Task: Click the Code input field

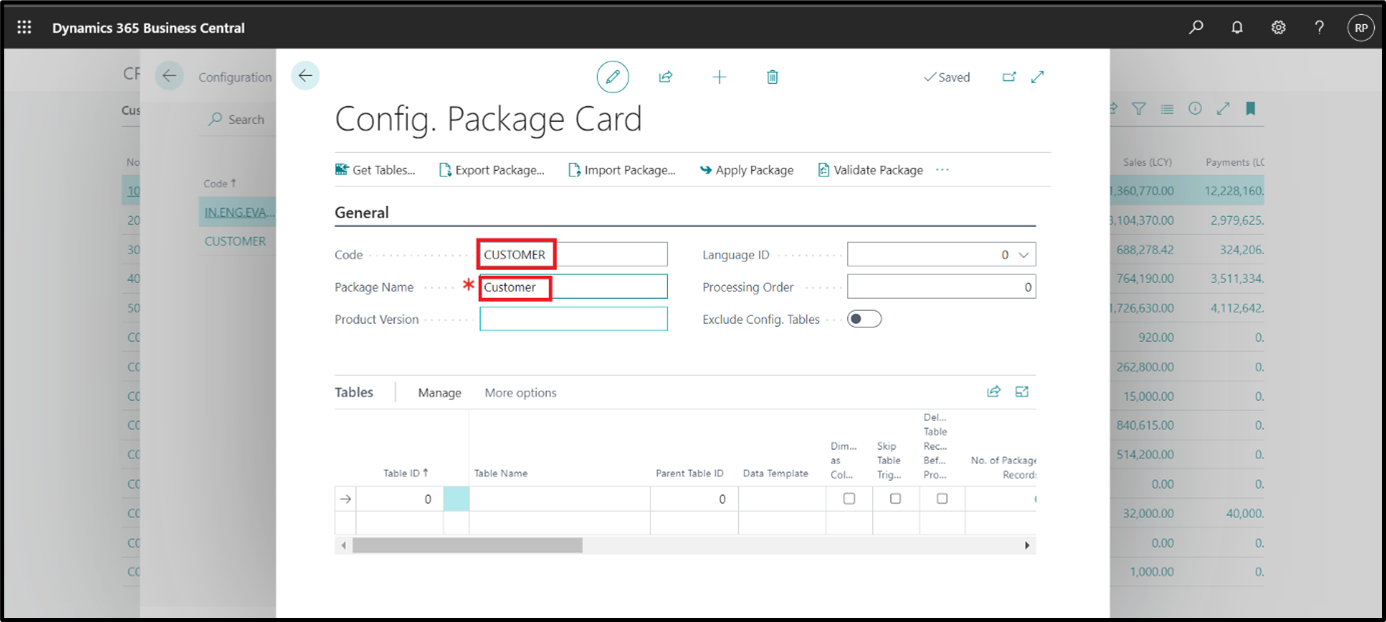Action: (x=573, y=254)
